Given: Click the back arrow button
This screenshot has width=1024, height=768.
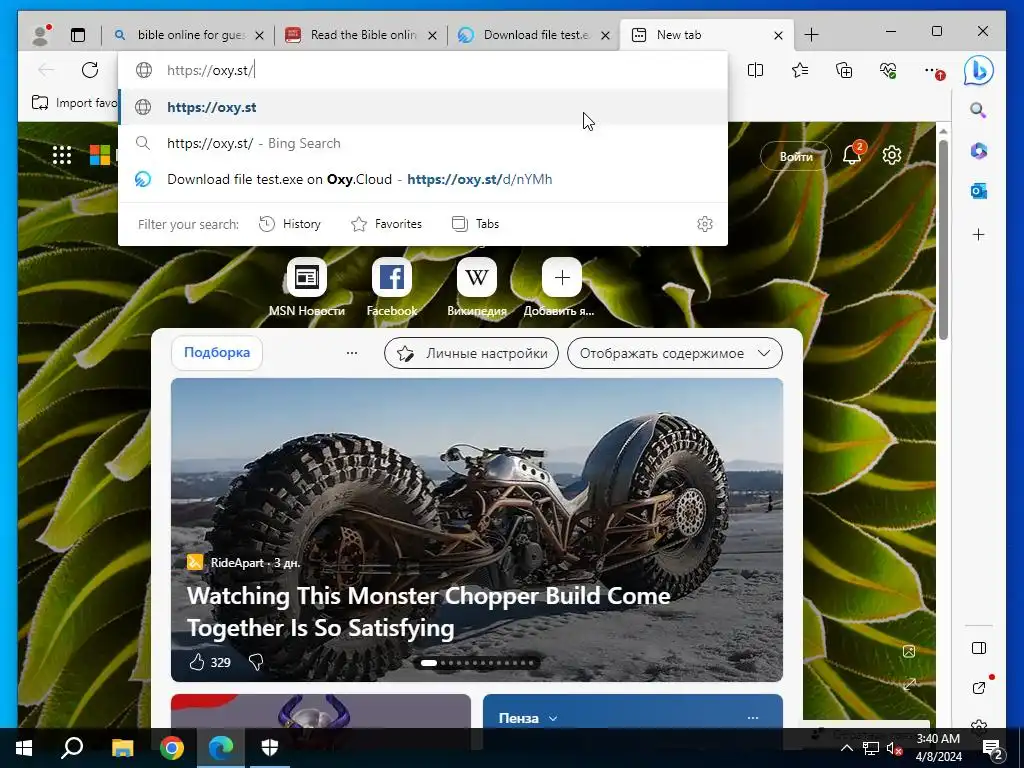Looking at the screenshot, I should click(x=46, y=70).
